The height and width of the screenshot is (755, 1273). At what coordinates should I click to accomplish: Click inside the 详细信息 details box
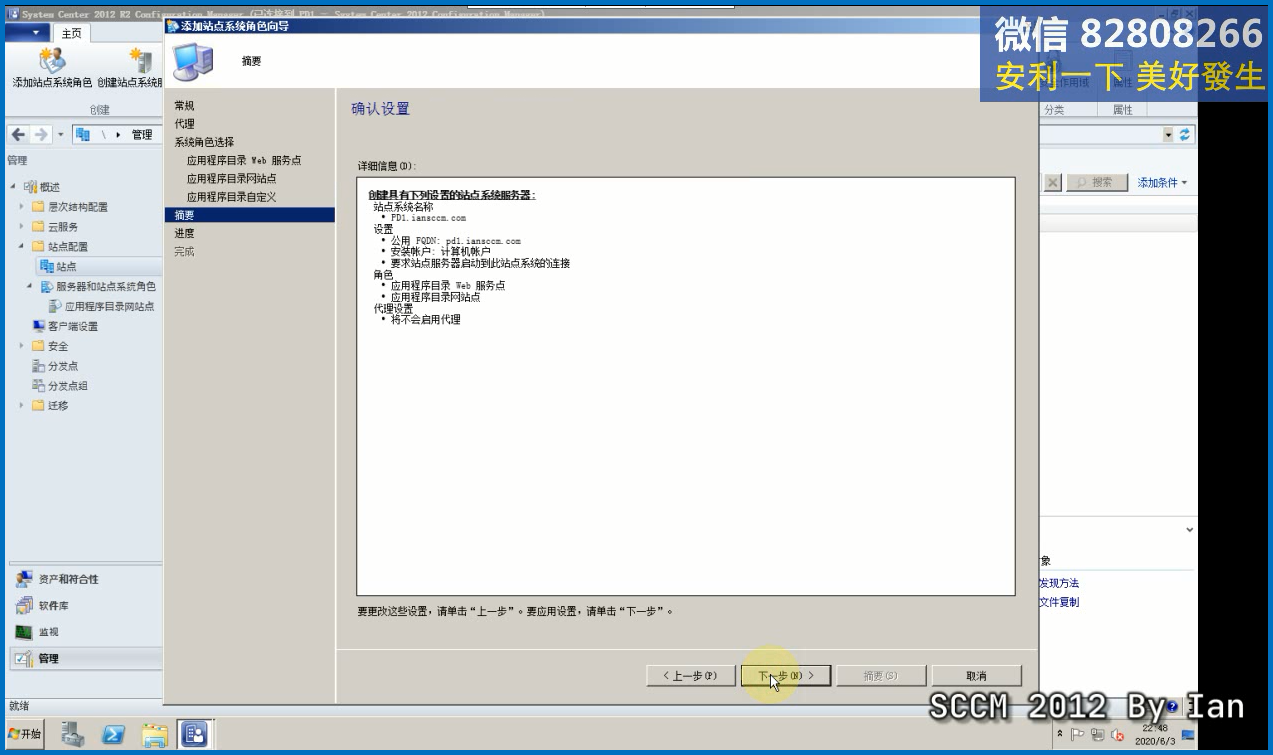pyautogui.click(x=686, y=386)
